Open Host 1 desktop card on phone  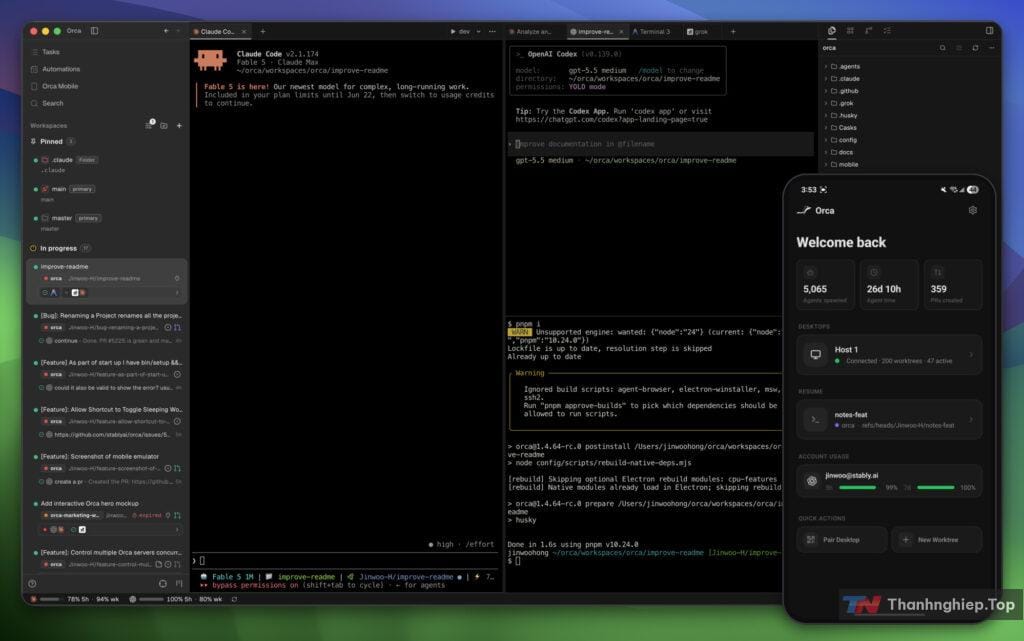point(889,354)
